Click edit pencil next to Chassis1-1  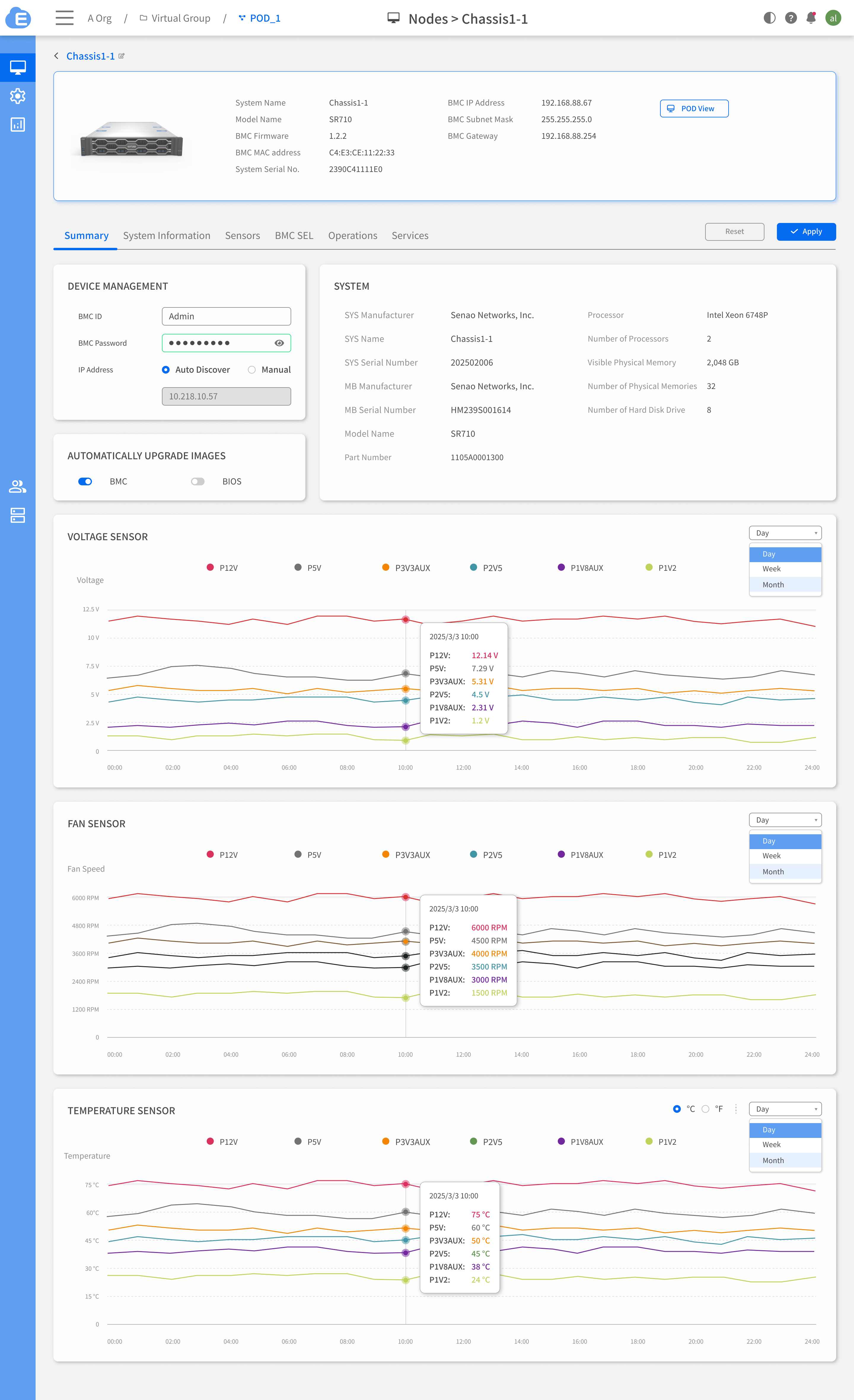[x=122, y=56]
